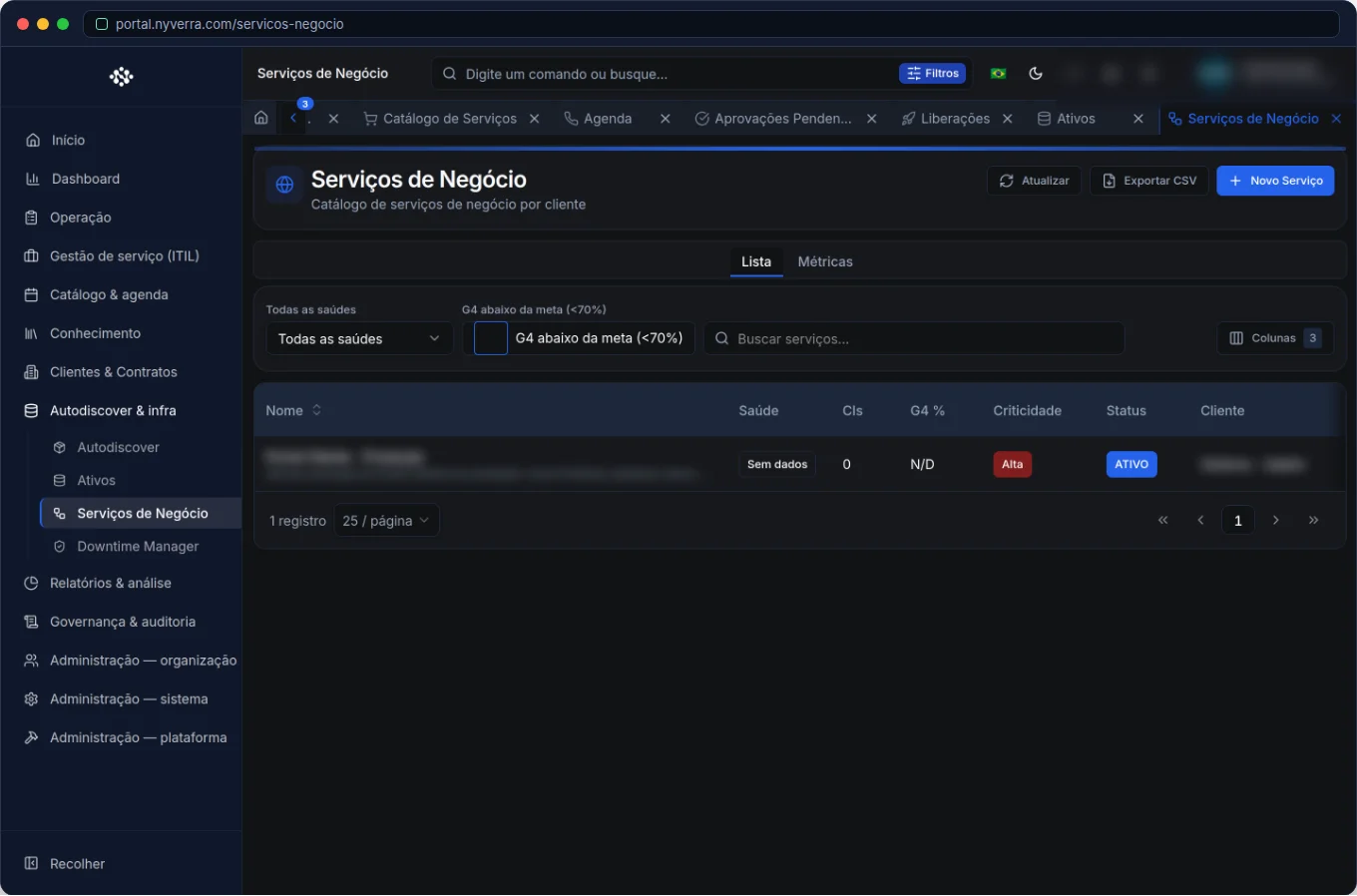The width and height of the screenshot is (1357, 896).
Task: Collapse sidebar with Recolher
Action: [x=65, y=864]
